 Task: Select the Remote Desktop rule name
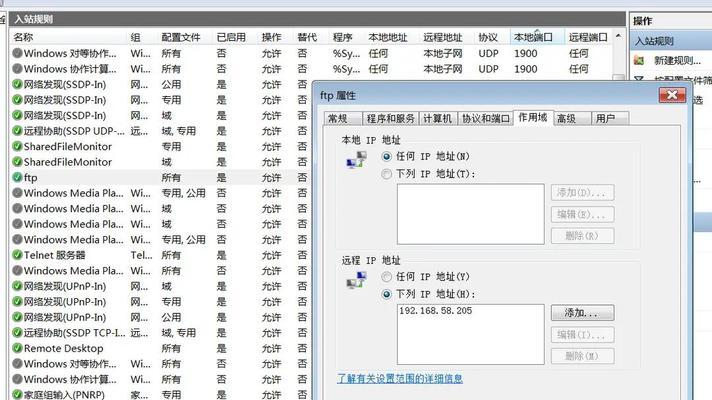tap(64, 348)
